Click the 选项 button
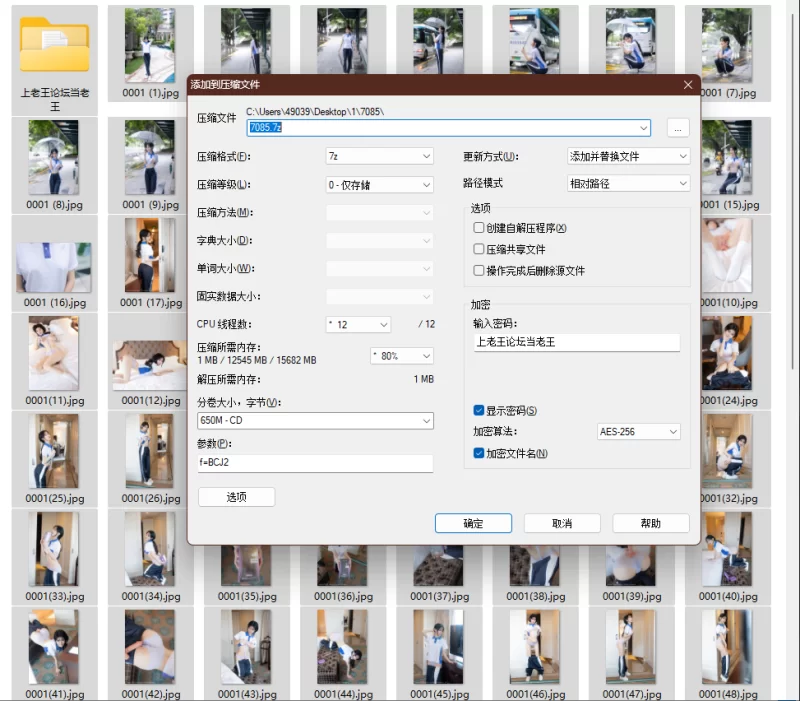Screen dimensions: 800x701 pyautogui.click(x=236, y=497)
